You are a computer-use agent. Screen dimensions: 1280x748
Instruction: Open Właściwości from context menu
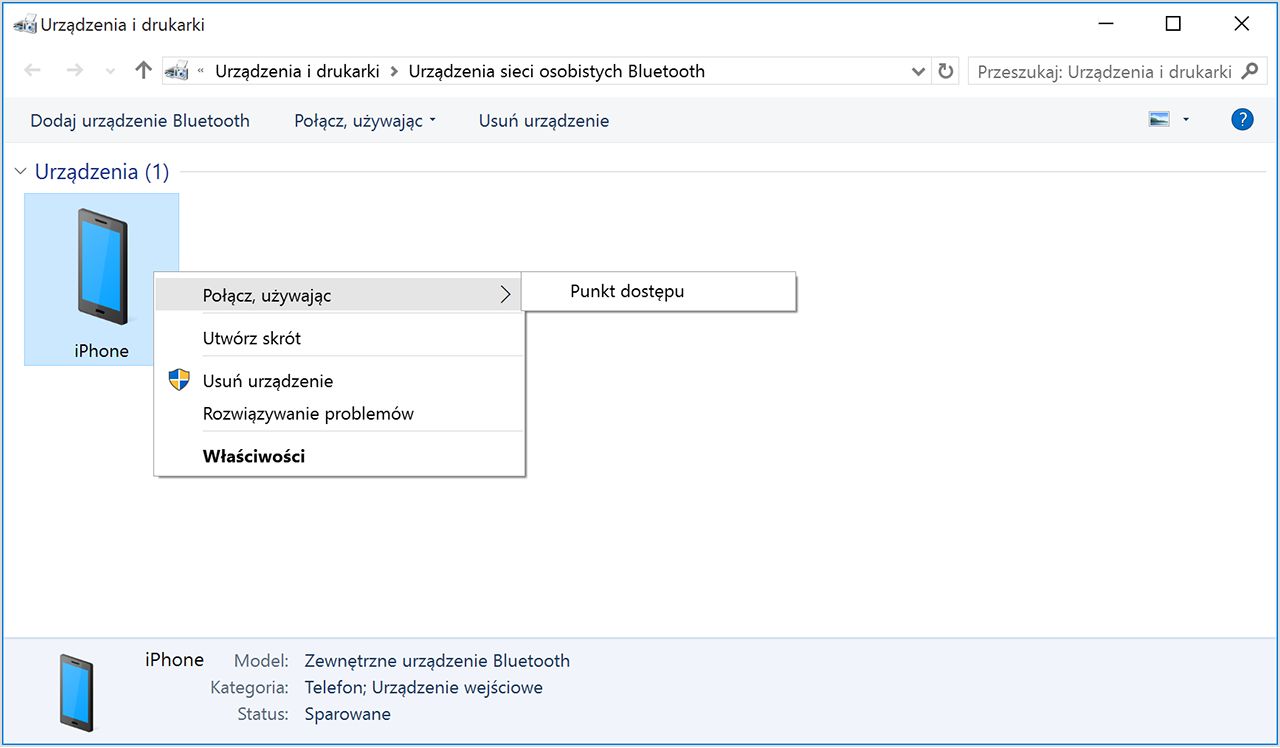339,456
